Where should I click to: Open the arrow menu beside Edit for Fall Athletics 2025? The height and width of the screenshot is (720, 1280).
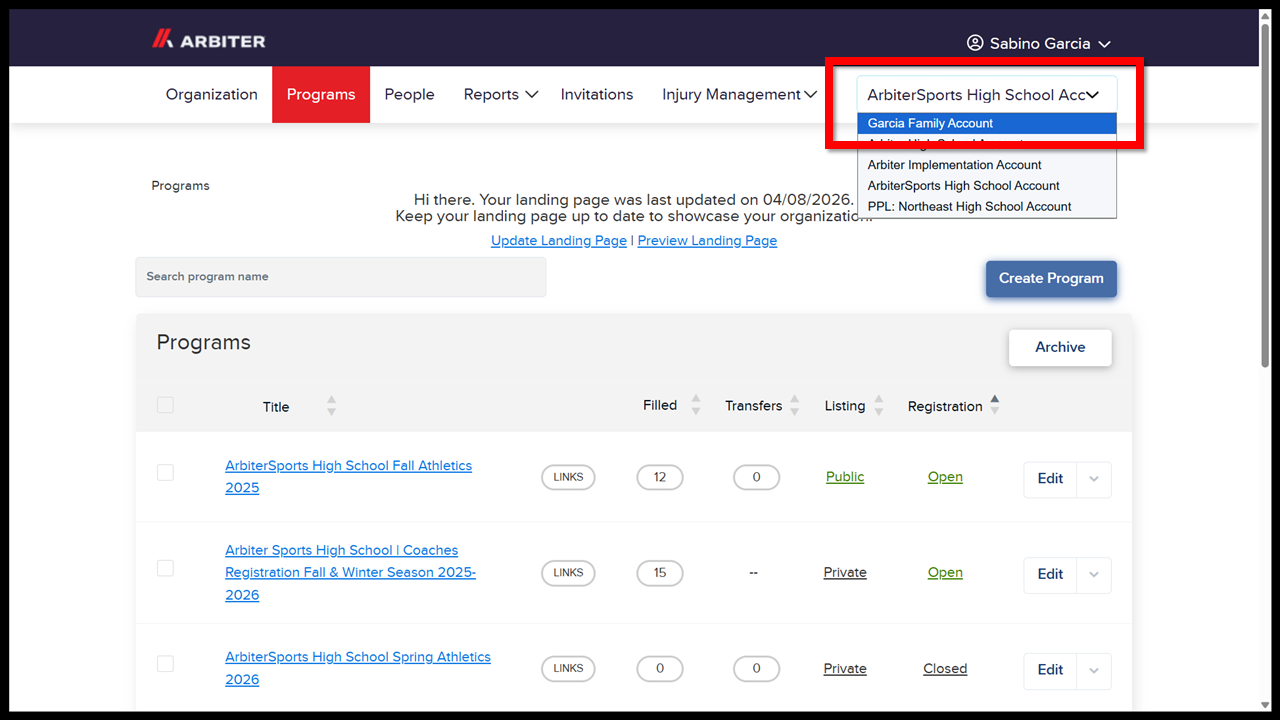(1094, 479)
